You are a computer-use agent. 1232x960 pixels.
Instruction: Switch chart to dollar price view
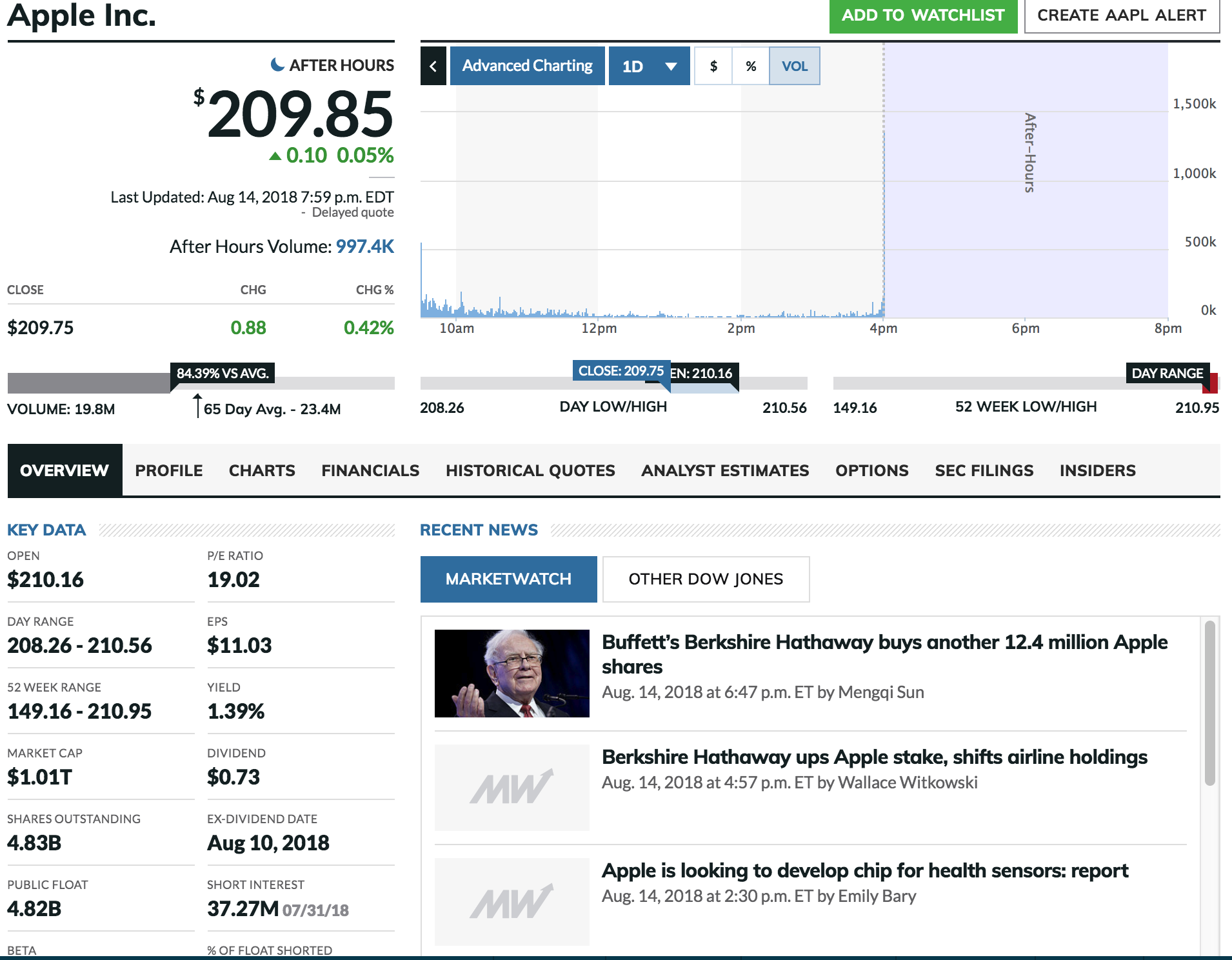coord(713,66)
